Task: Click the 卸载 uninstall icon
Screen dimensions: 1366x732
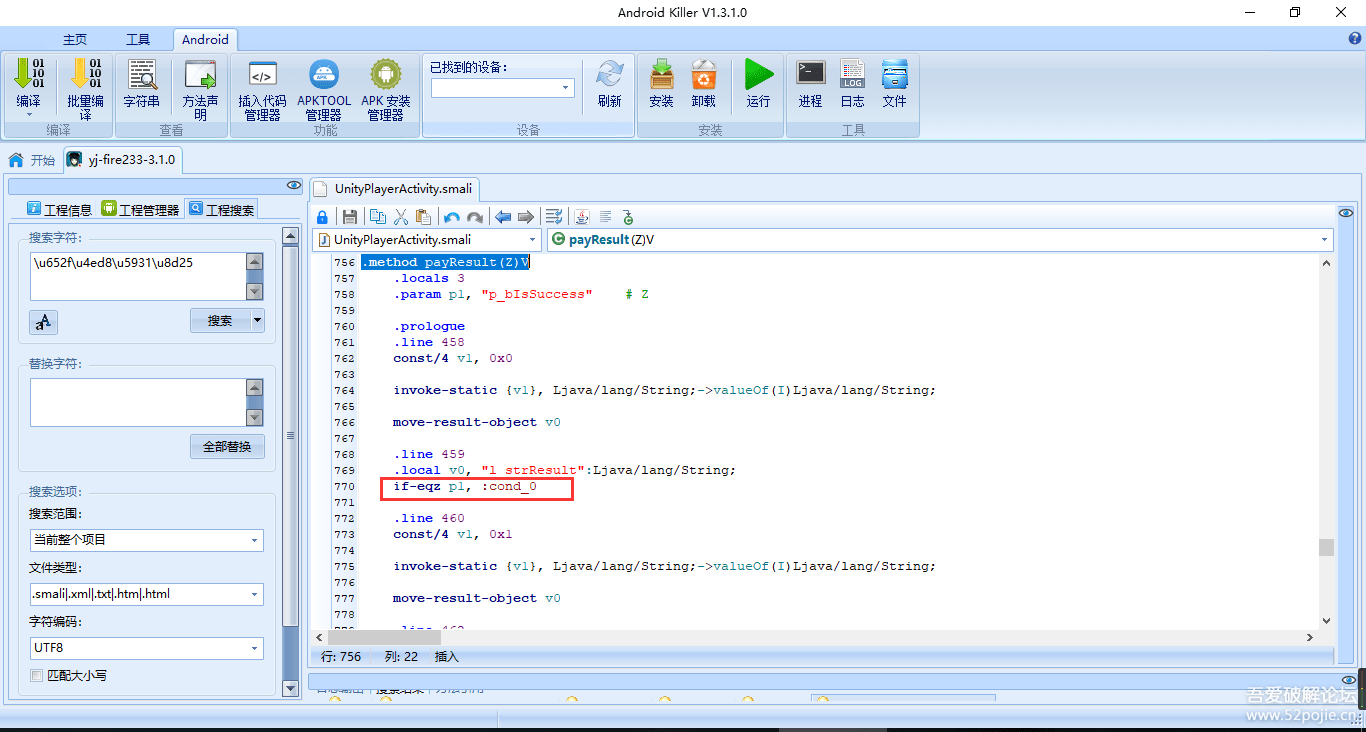Action: (704, 75)
